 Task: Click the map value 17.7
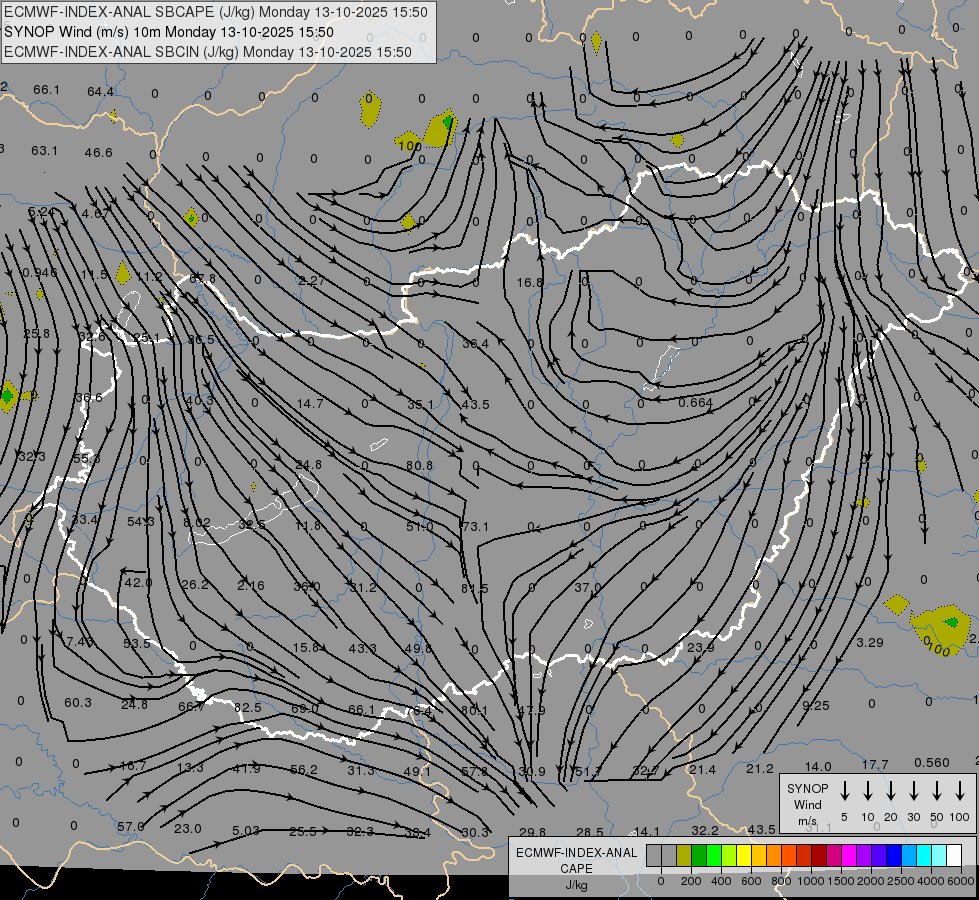(x=875, y=765)
